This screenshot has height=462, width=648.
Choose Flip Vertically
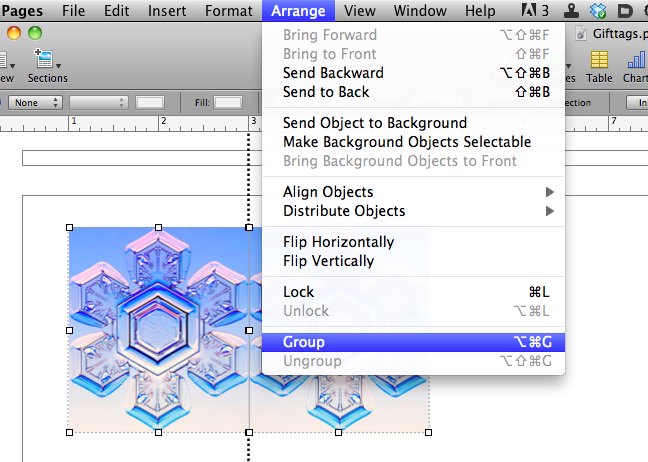(413, 261)
